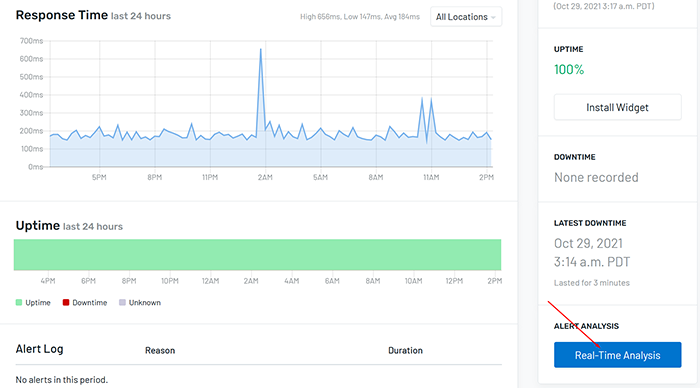Click the lavender Unknown legend swatch
Image resolution: width=700 pixels, height=388 pixels.
[122, 302]
